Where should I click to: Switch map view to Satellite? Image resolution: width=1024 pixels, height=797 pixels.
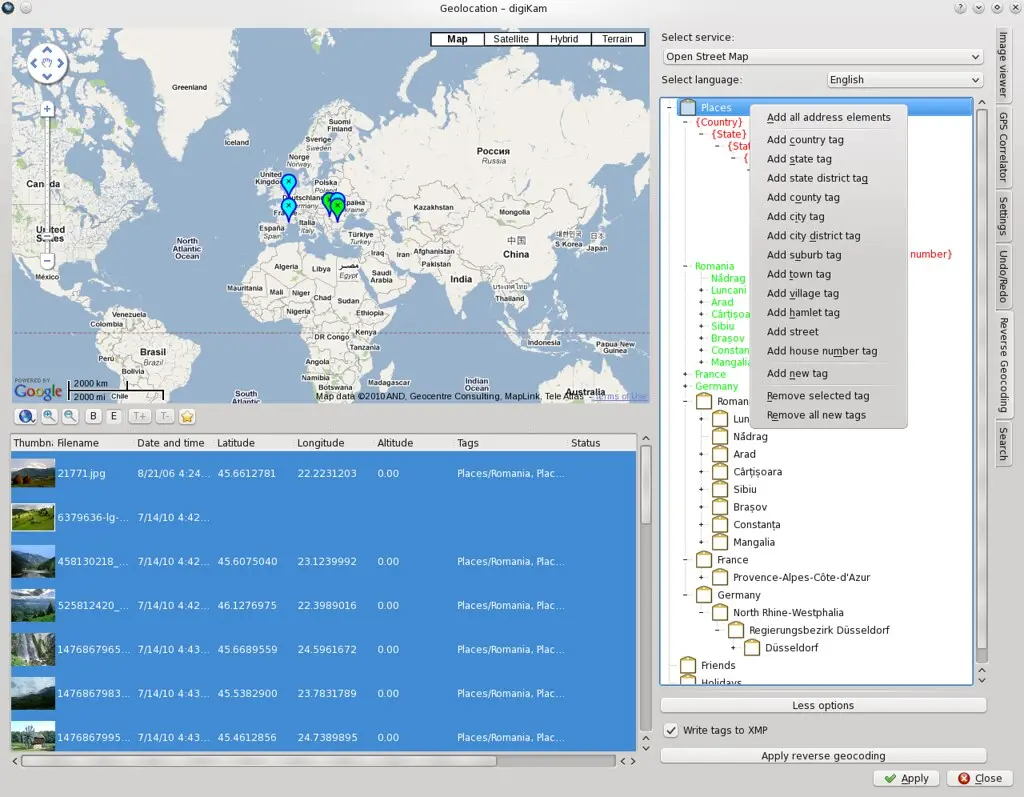(511, 39)
